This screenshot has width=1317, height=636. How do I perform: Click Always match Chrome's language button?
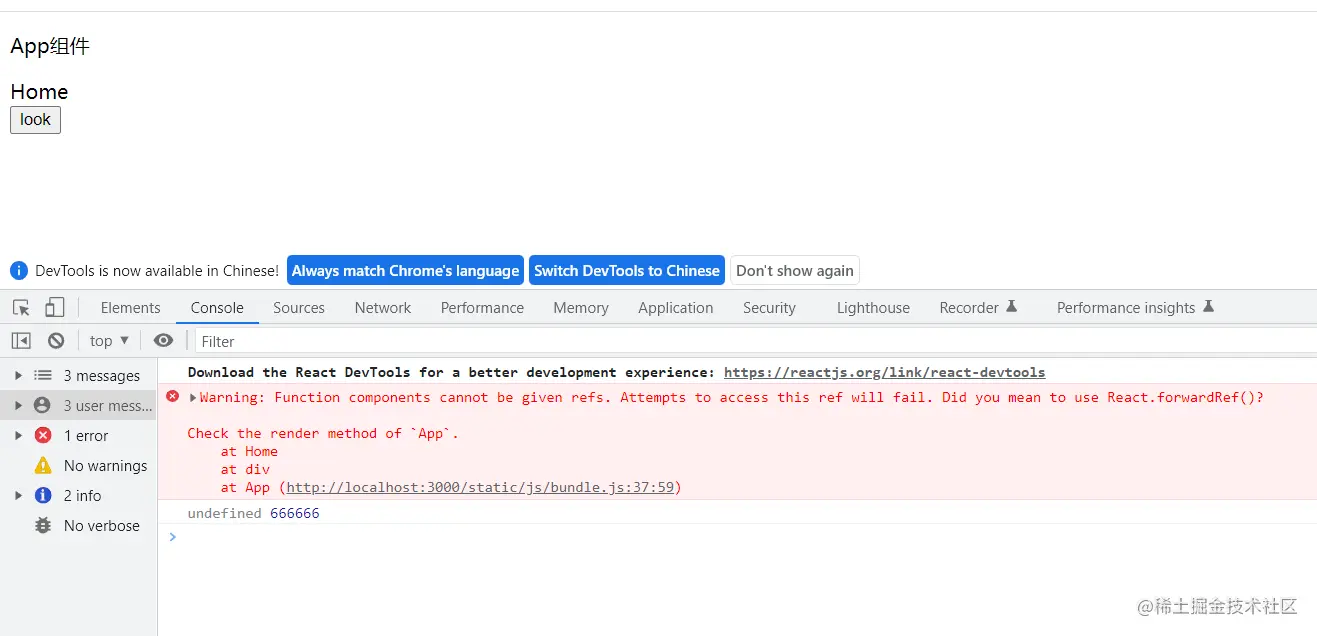pos(405,271)
